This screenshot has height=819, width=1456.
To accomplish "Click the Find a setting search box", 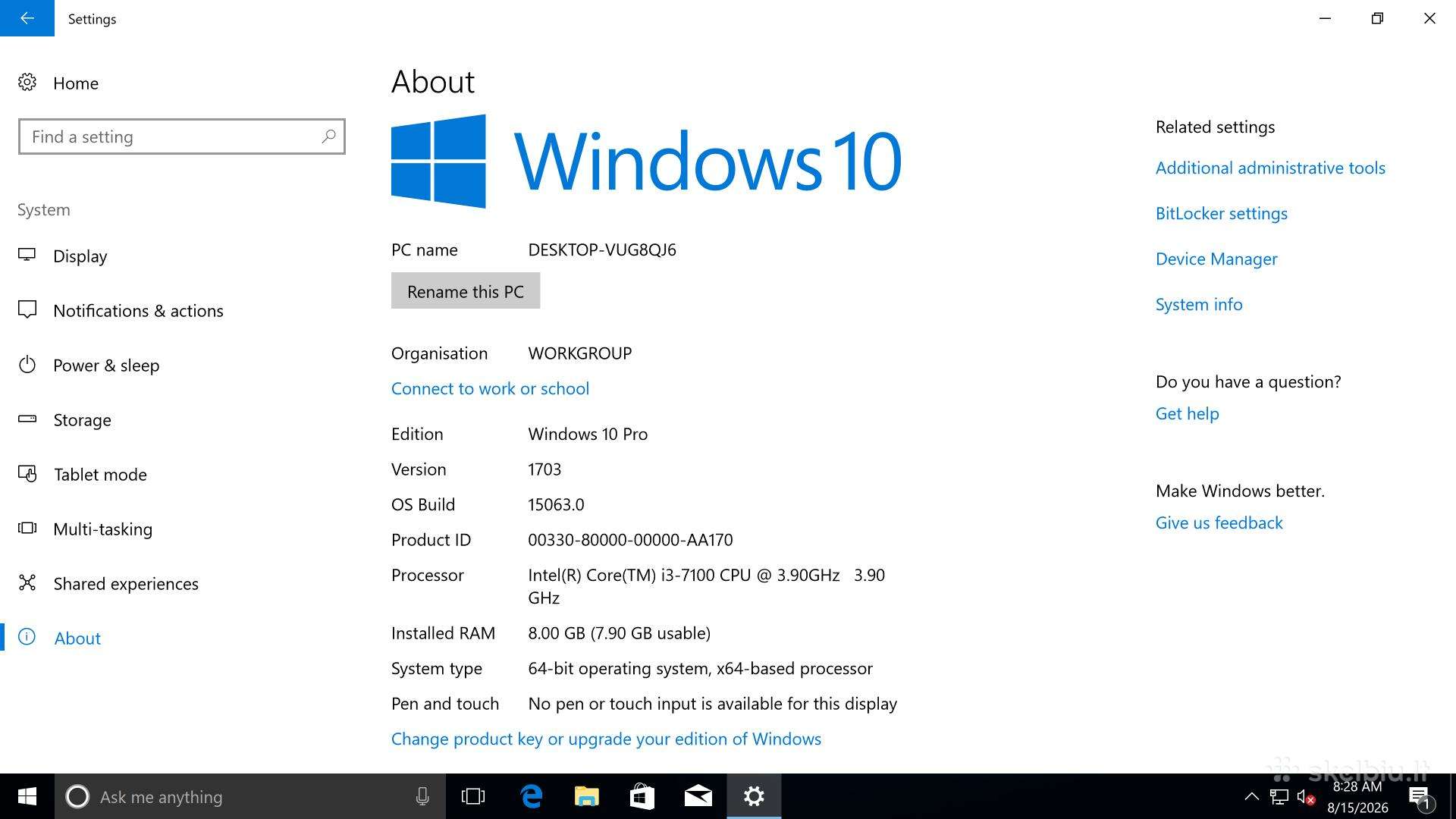I will (182, 136).
